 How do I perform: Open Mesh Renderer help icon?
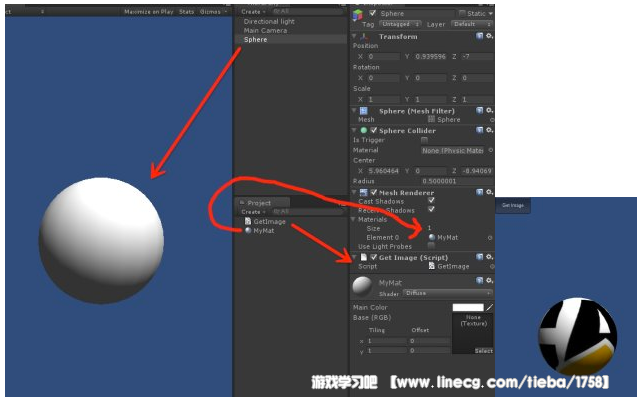click(479, 192)
